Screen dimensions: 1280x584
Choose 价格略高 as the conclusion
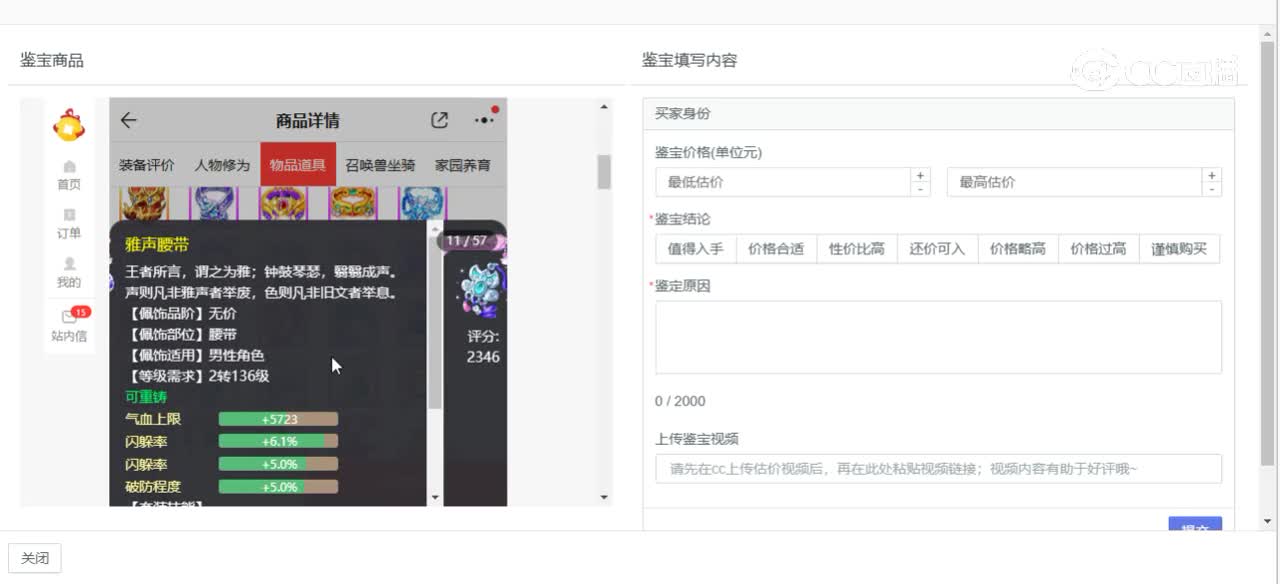[1018, 249]
